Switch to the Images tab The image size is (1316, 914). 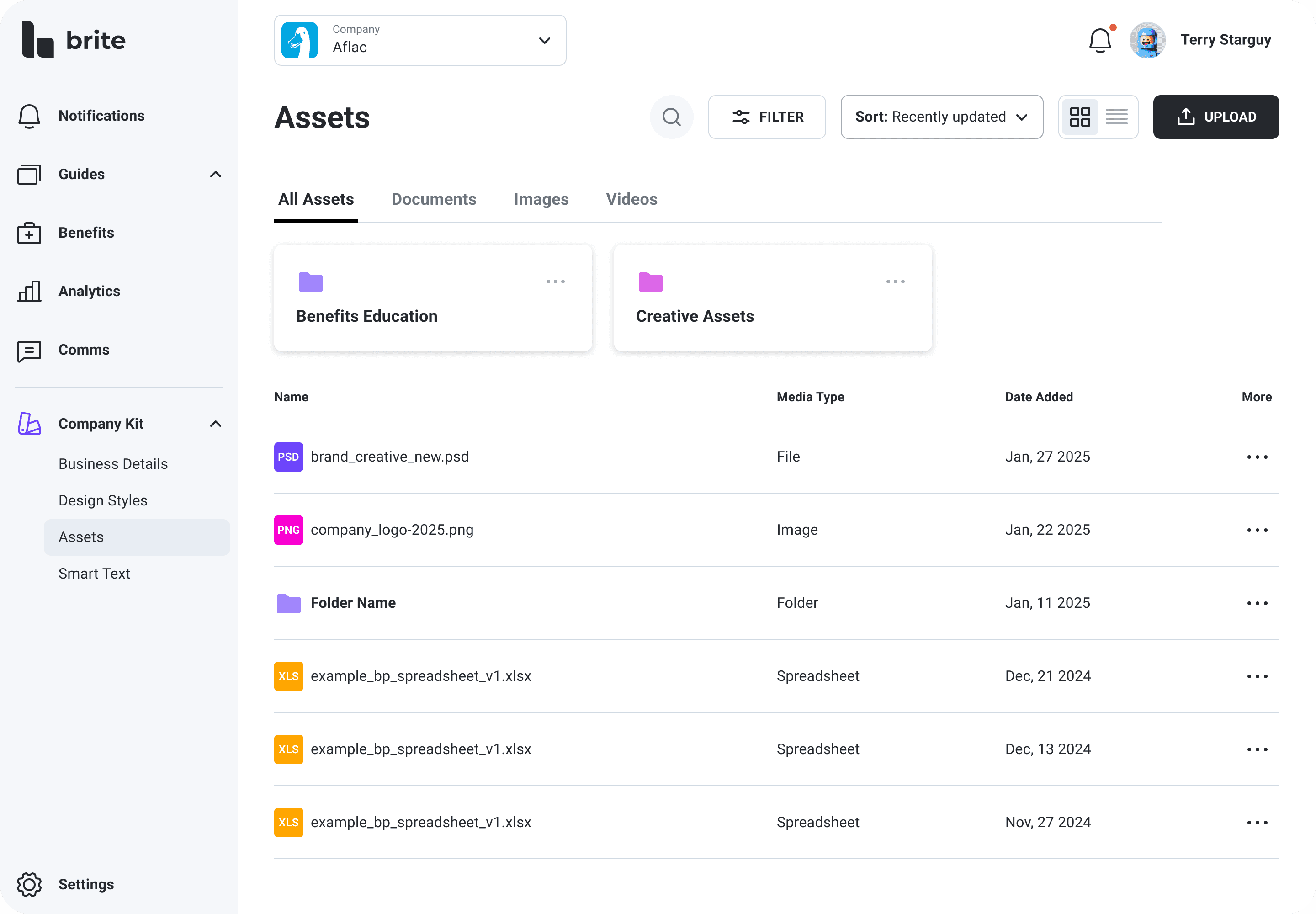click(x=541, y=199)
